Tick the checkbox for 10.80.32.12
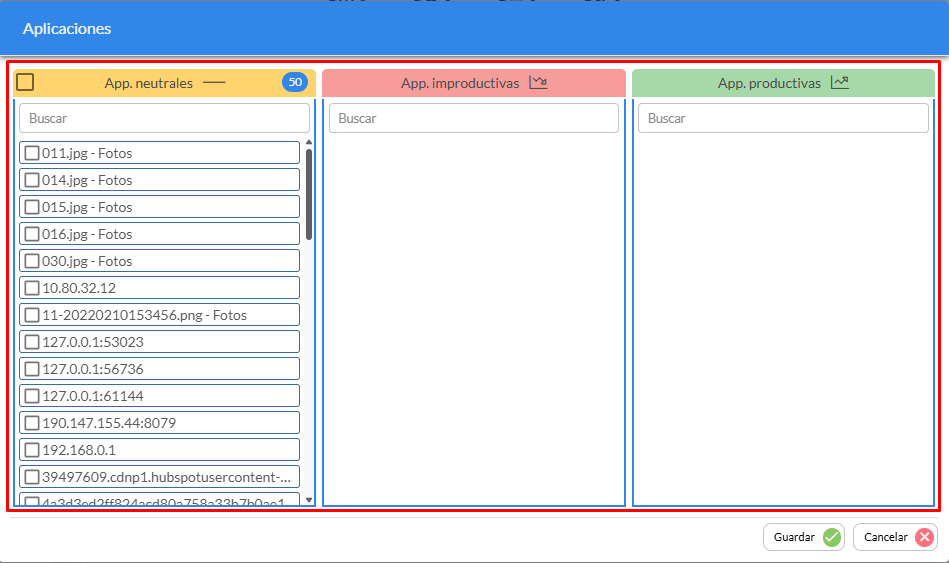This screenshot has height=563, width=949. tap(32, 288)
